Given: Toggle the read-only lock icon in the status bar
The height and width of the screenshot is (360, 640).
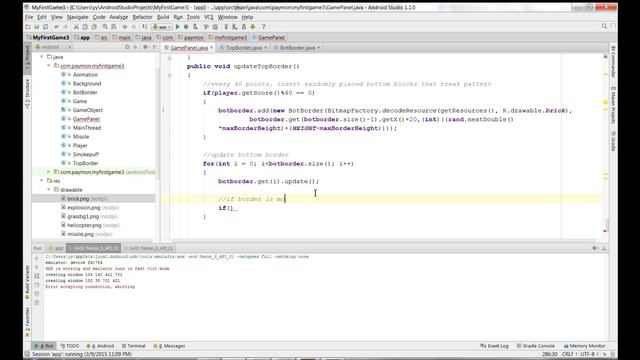Looking at the screenshot, I should tap(606, 354).
